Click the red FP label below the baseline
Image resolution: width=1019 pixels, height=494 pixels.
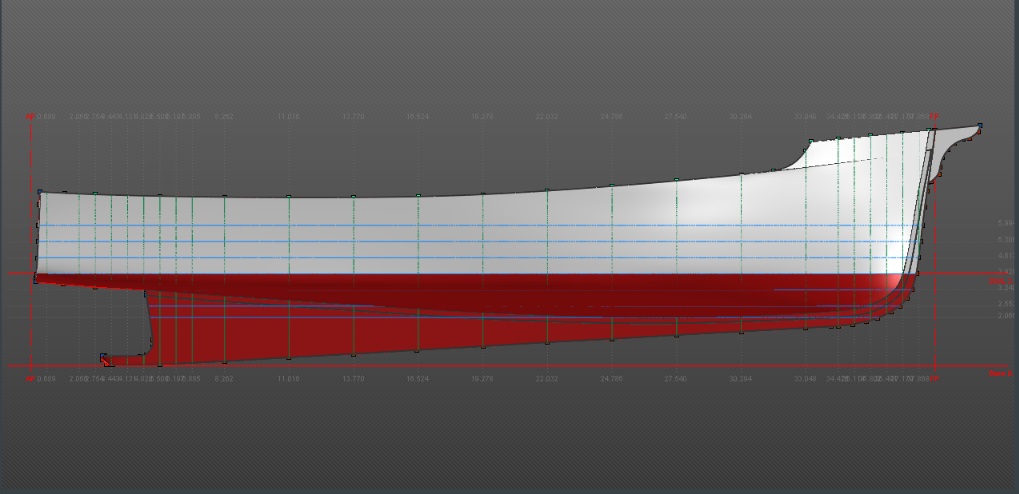pos(934,378)
